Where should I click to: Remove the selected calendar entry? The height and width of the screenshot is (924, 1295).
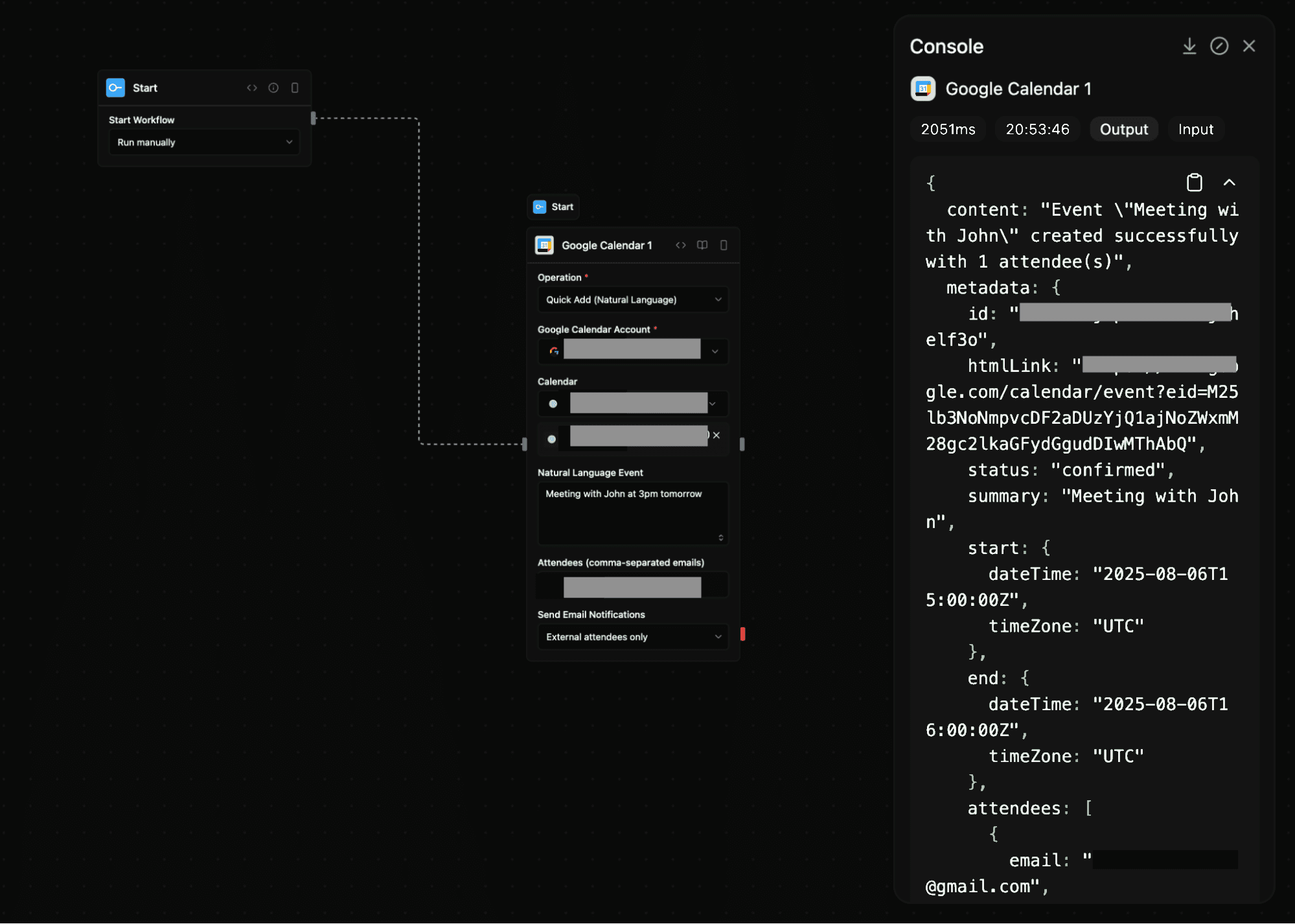pos(716,435)
